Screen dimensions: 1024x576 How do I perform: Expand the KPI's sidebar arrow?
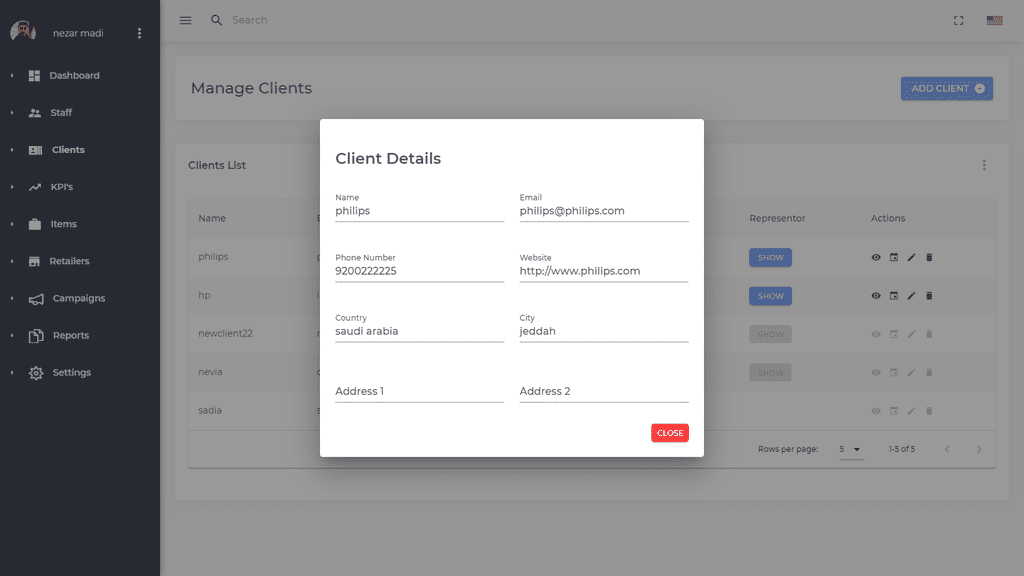coord(12,187)
